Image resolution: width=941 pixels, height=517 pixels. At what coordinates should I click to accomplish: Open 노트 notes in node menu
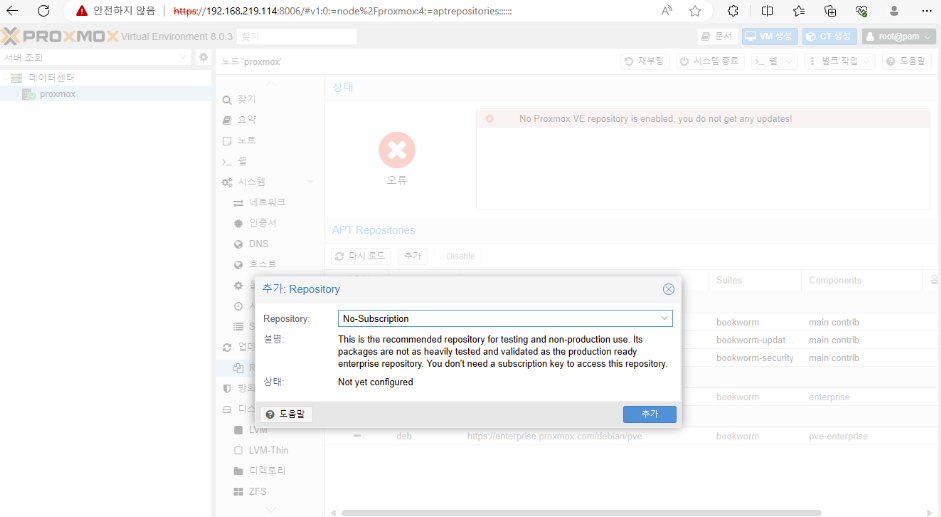tap(246, 141)
